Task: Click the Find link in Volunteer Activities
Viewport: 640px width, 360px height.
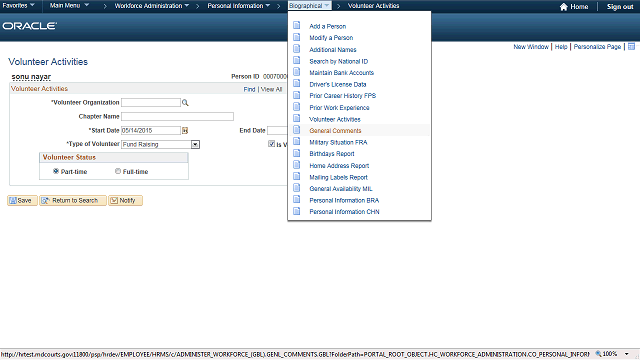Action: pos(249,89)
